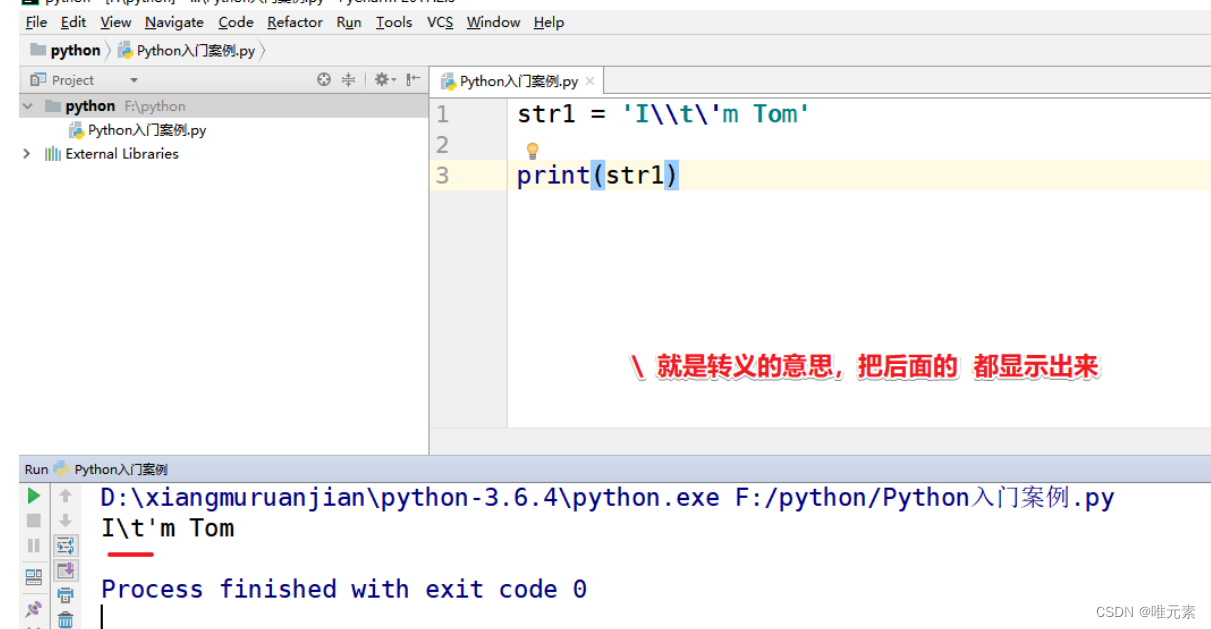
Task: Click the up-arrow stack trace icon
Action: pos(65,495)
